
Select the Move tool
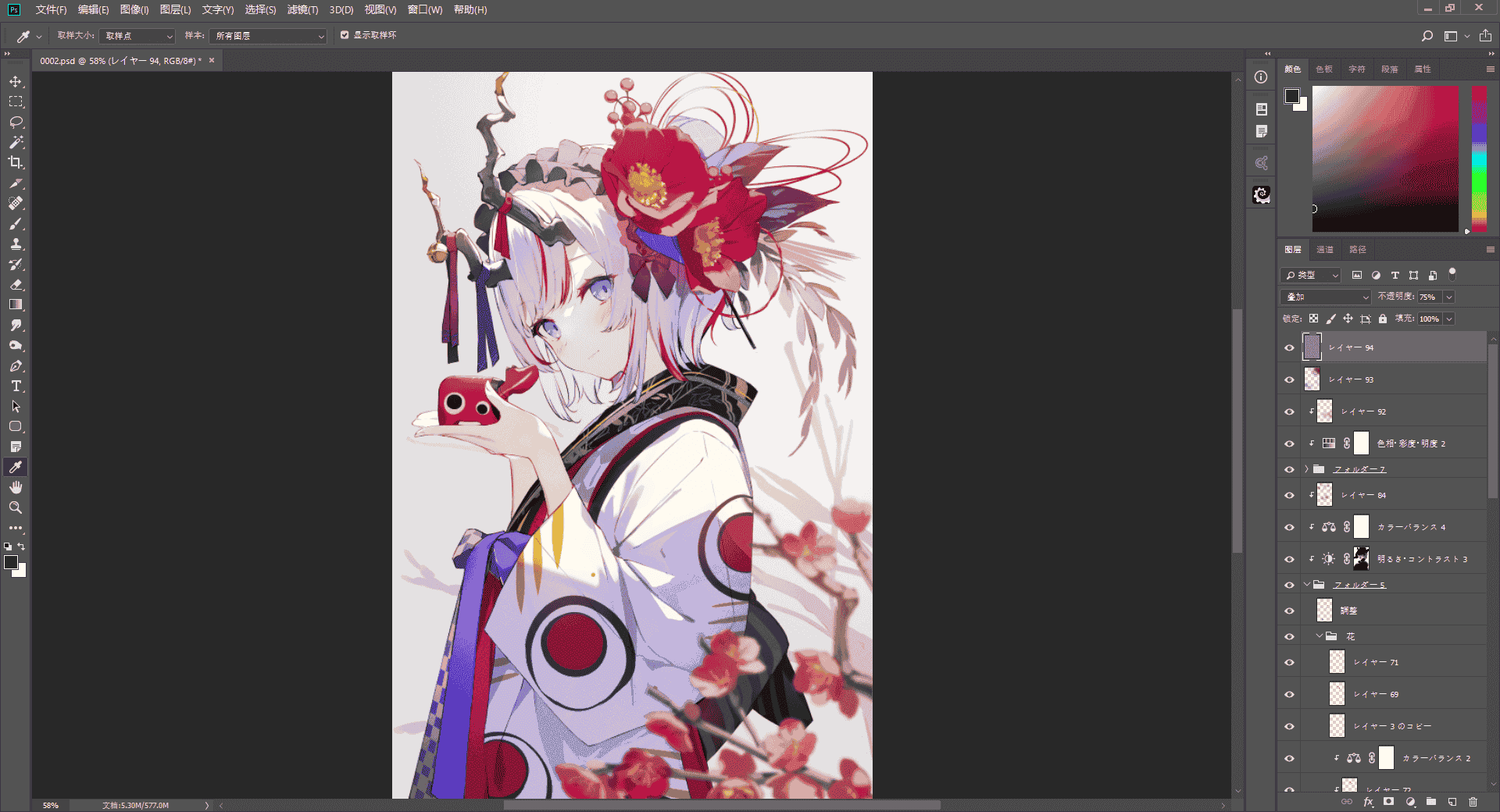[16, 81]
